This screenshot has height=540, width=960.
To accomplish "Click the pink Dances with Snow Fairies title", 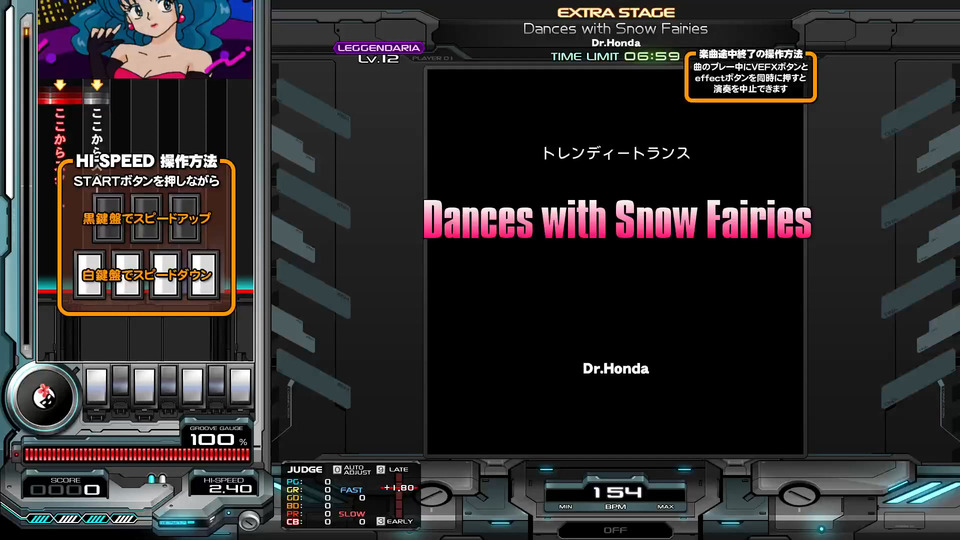I will 617,219.
